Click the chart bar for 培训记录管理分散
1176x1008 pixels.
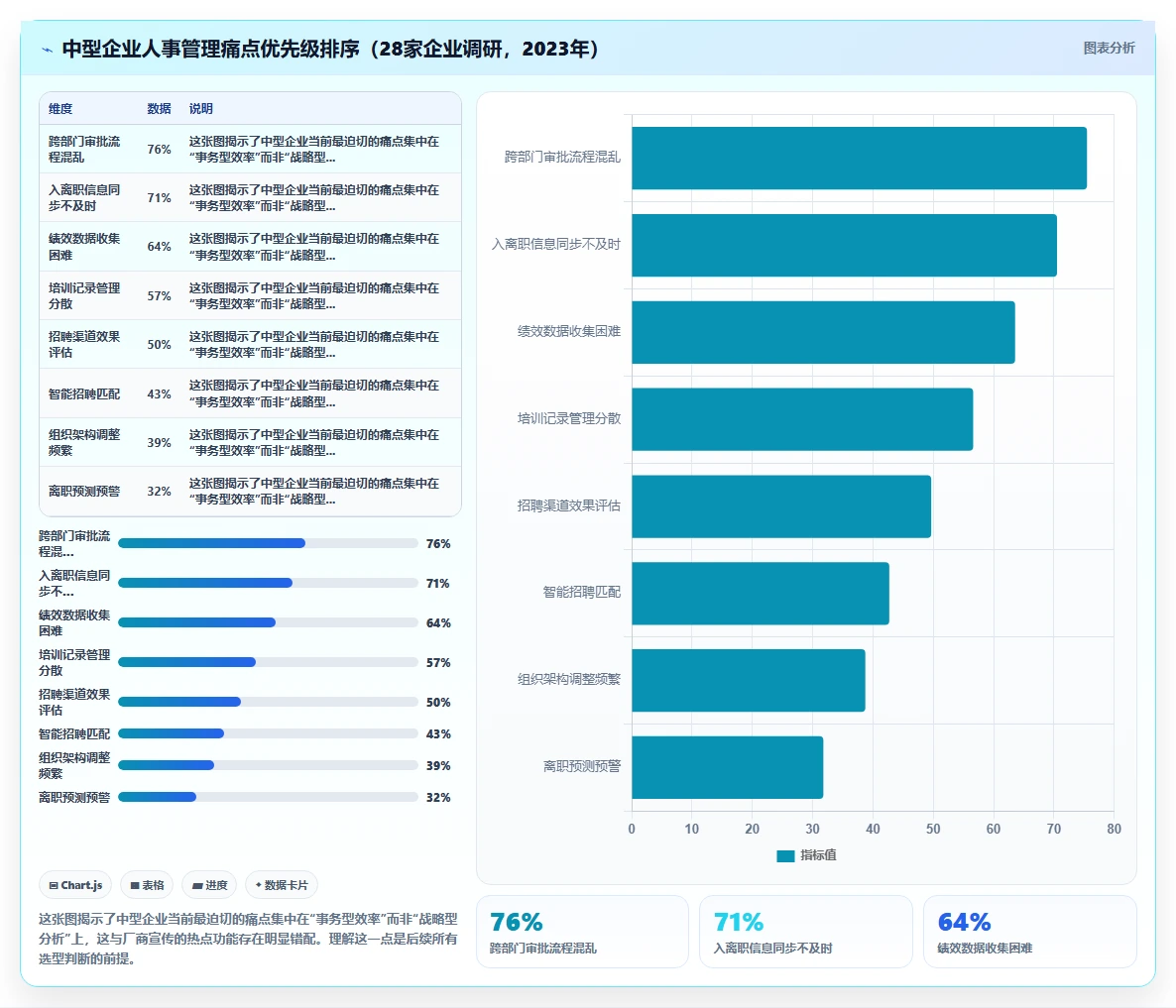pos(802,419)
